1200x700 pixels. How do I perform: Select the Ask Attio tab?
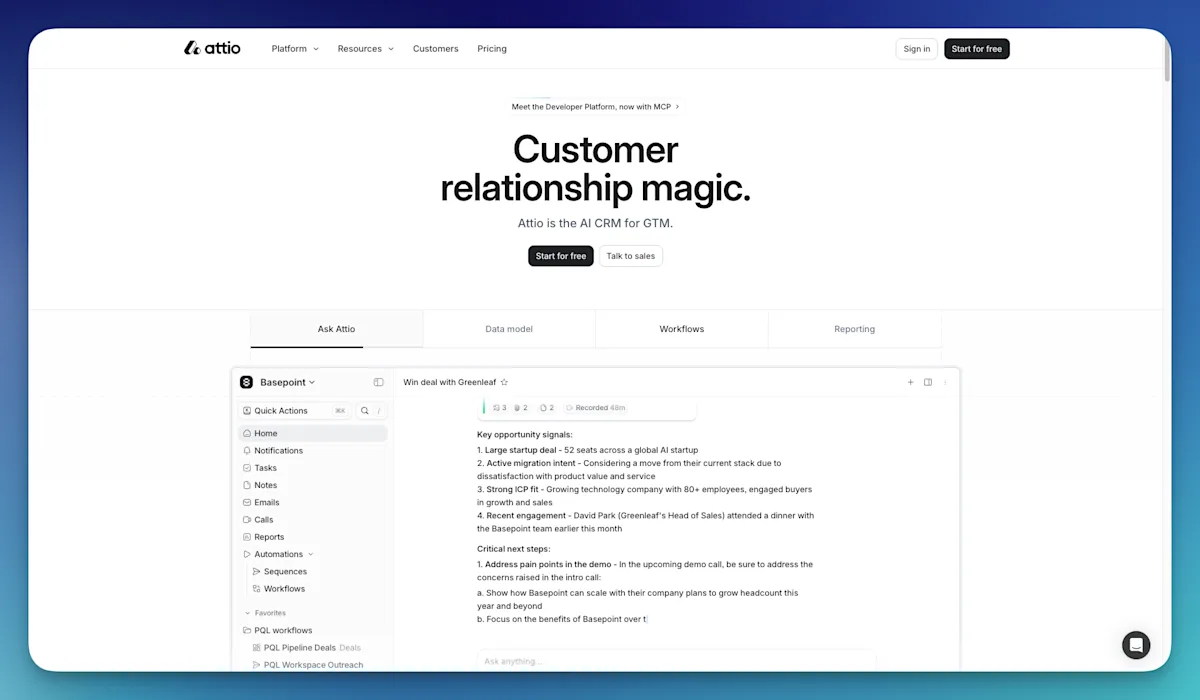point(337,329)
